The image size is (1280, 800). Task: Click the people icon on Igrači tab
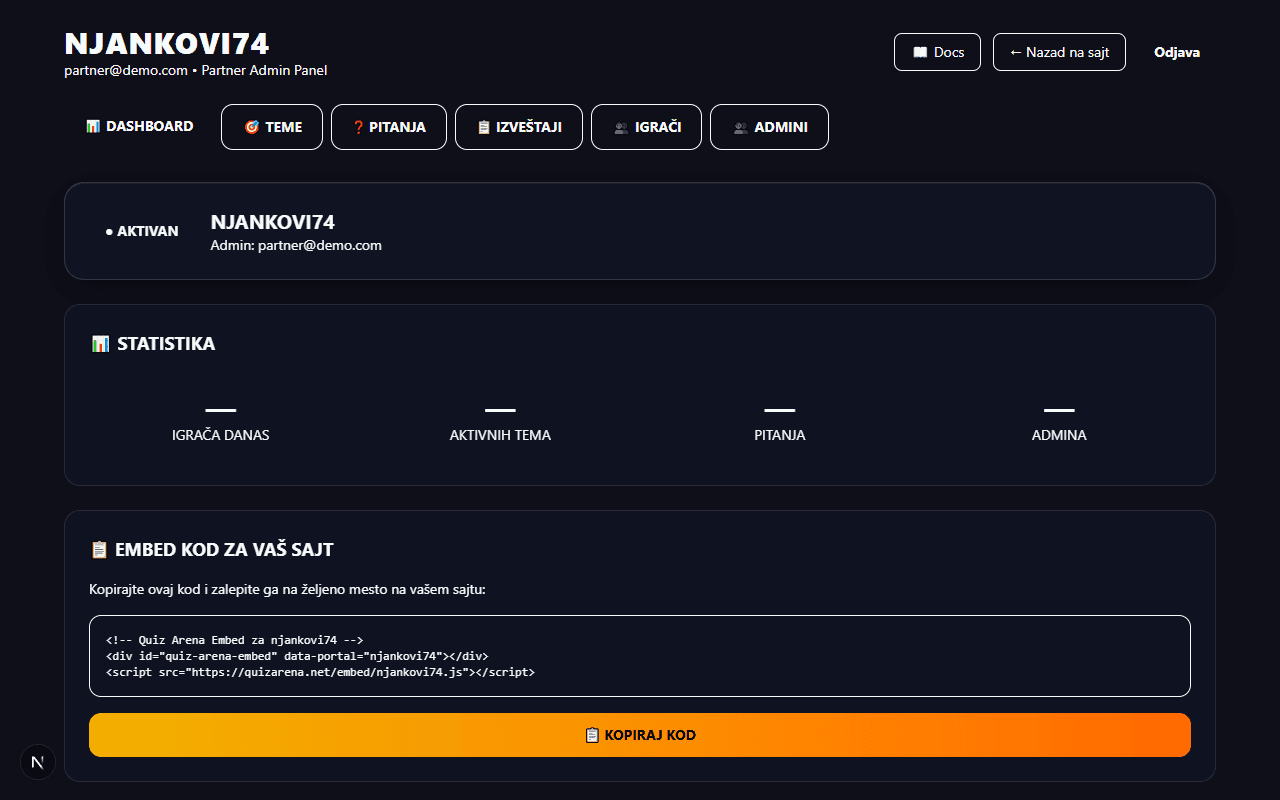tap(621, 128)
